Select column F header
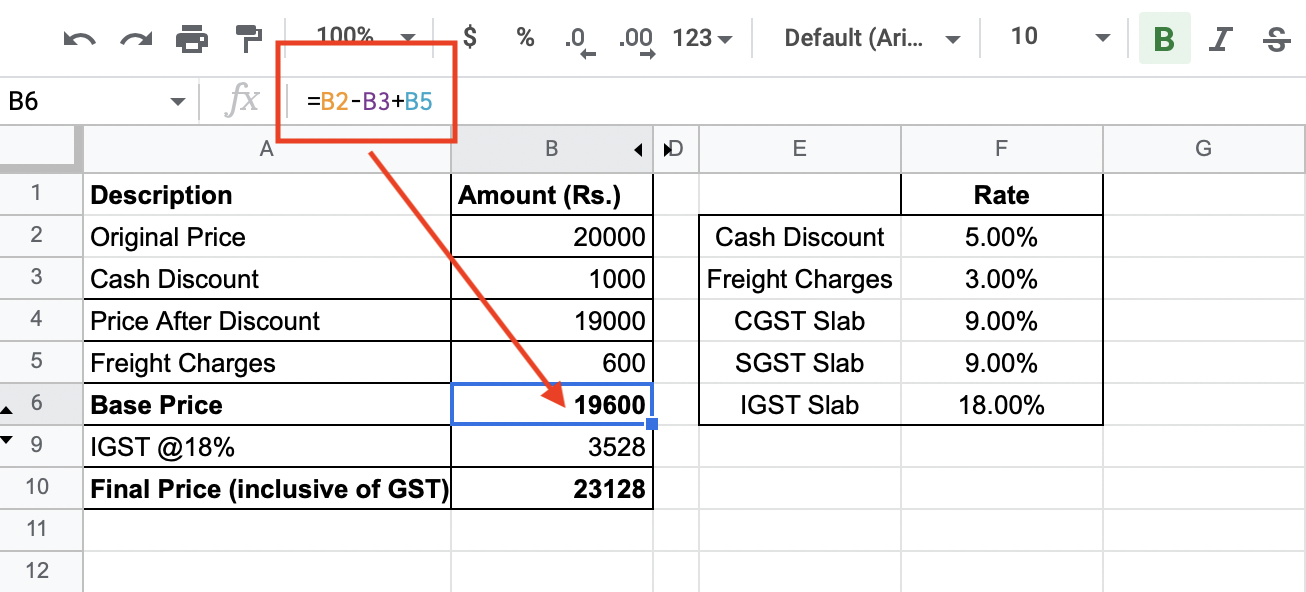This screenshot has width=1306, height=592. [1001, 148]
